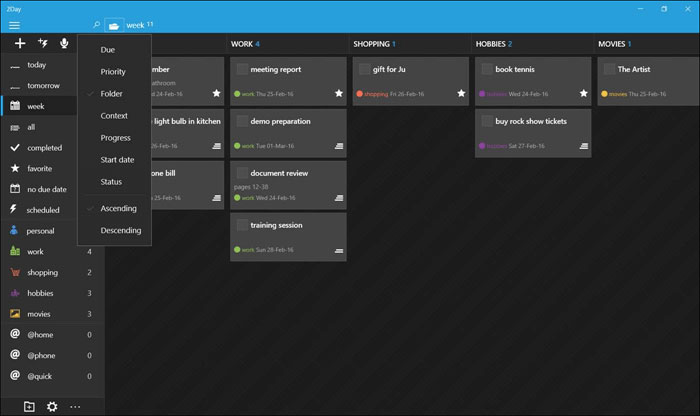Click the add folder icon at bottom
The image size is (700, 416).
29,406
